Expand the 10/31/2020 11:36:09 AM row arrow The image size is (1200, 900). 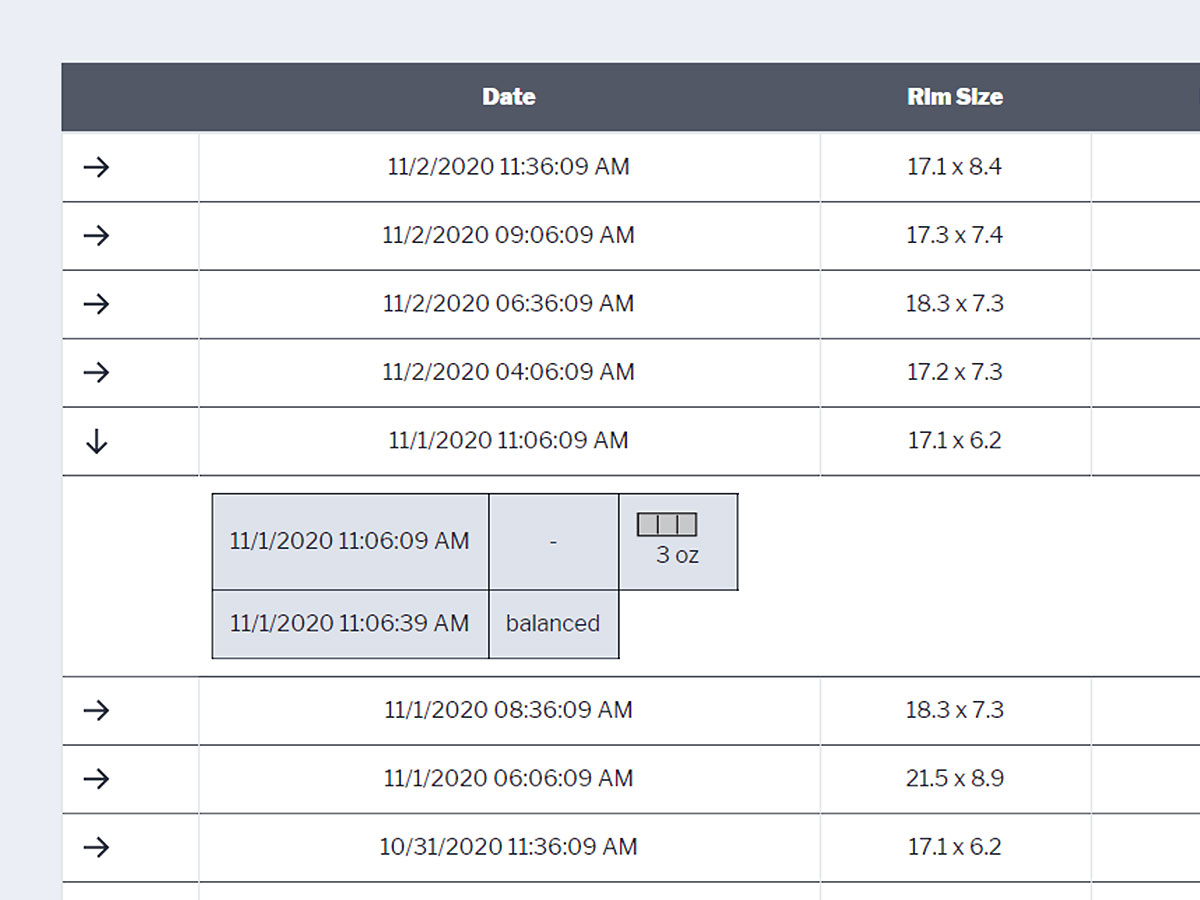(96, 848)
